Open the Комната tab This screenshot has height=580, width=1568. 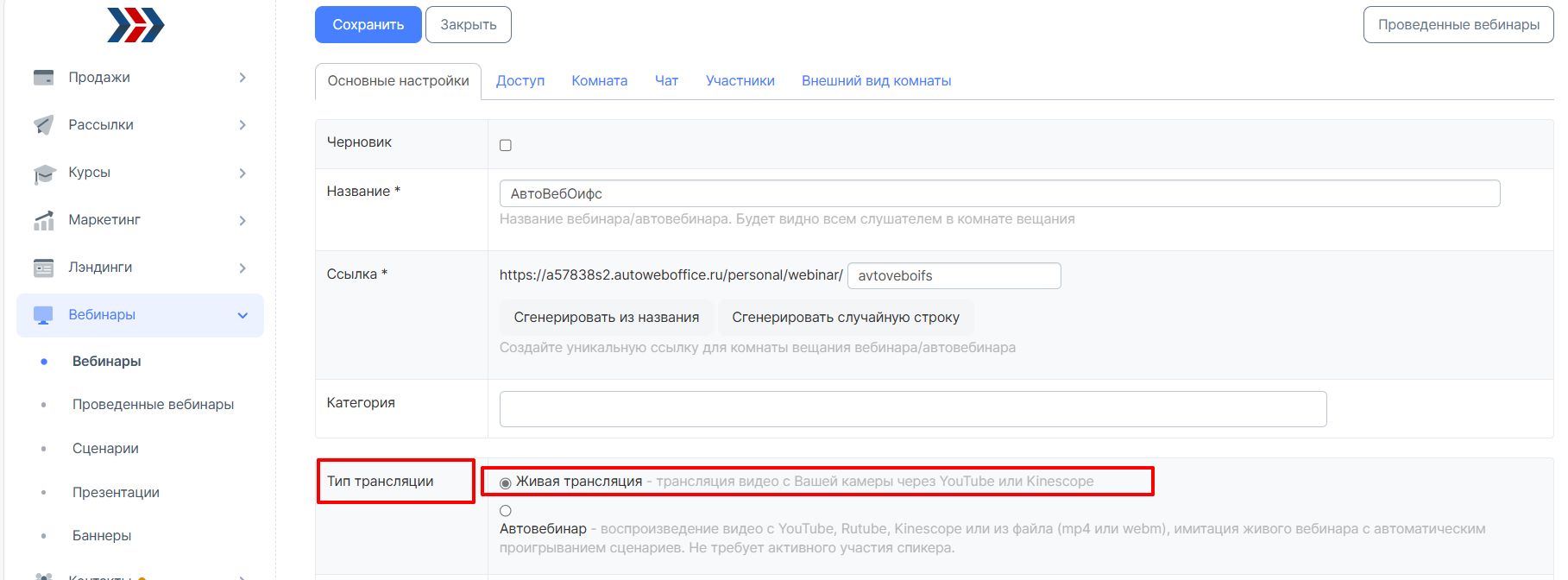pos(599,81)
